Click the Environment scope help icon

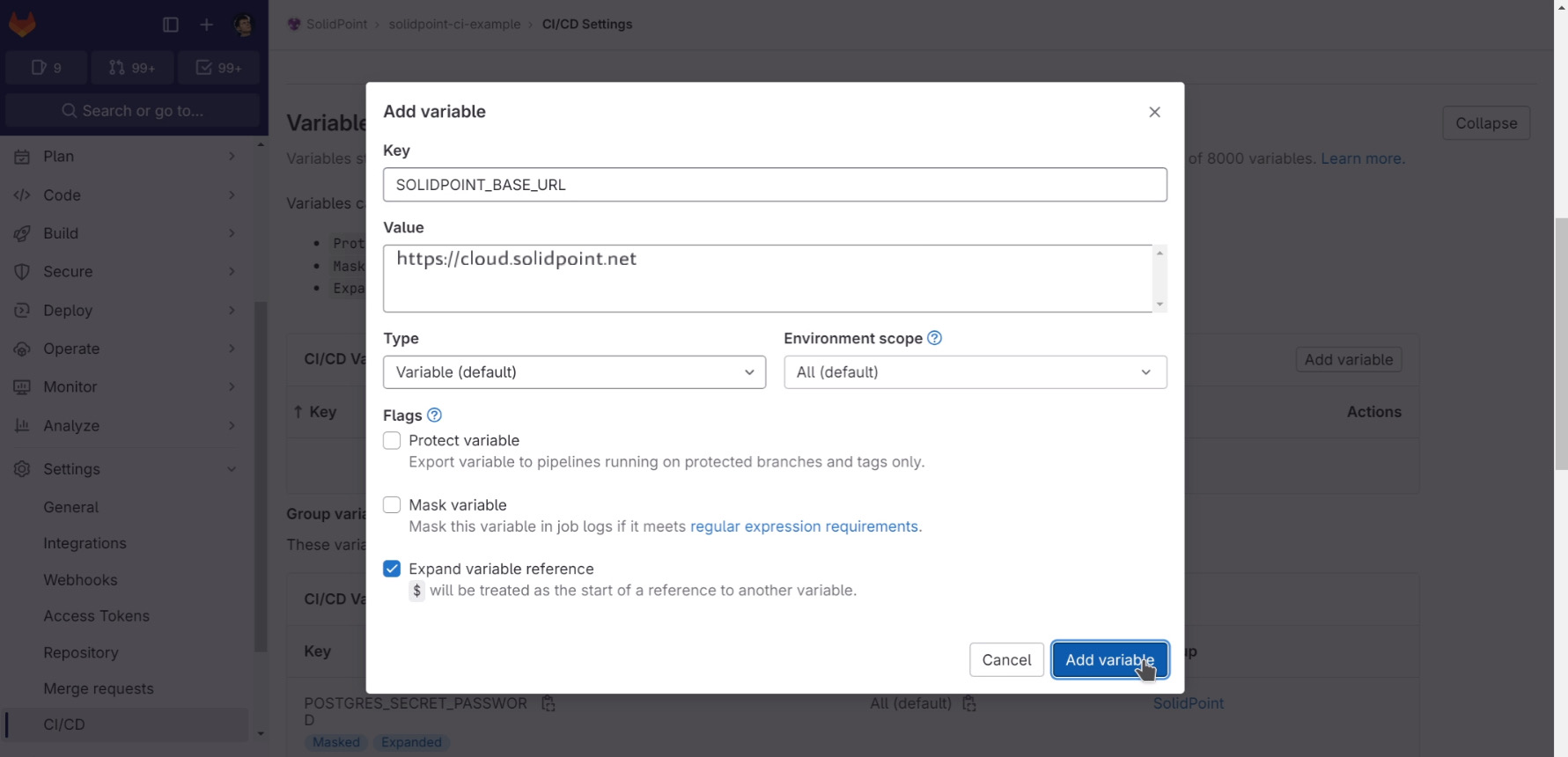935,338
